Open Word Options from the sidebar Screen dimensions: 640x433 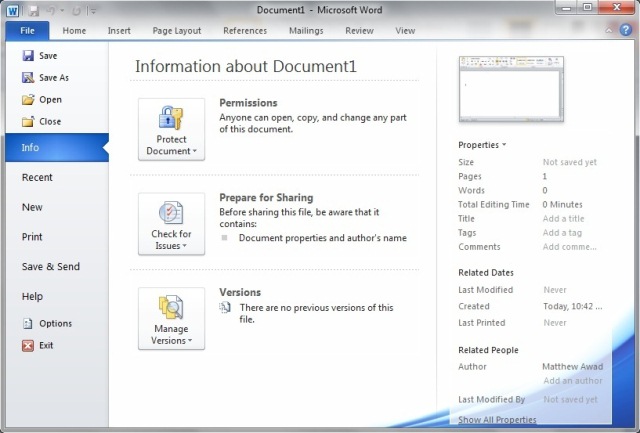[x=47, y=323]
